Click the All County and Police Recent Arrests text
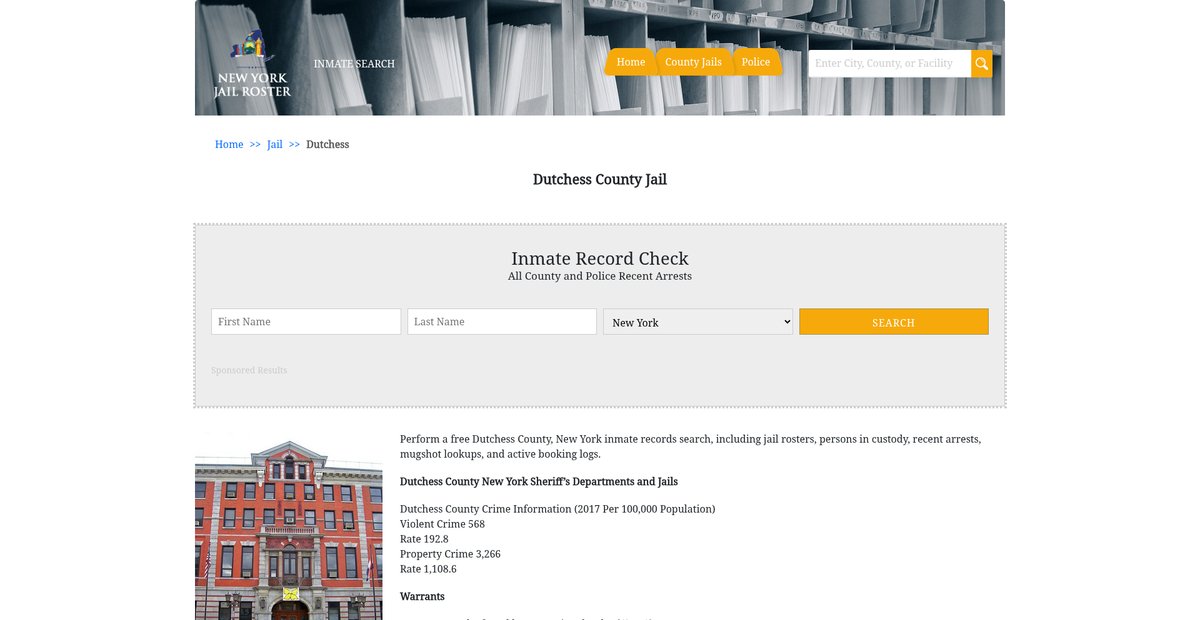 pyautogui.click(x=600, y=276)
